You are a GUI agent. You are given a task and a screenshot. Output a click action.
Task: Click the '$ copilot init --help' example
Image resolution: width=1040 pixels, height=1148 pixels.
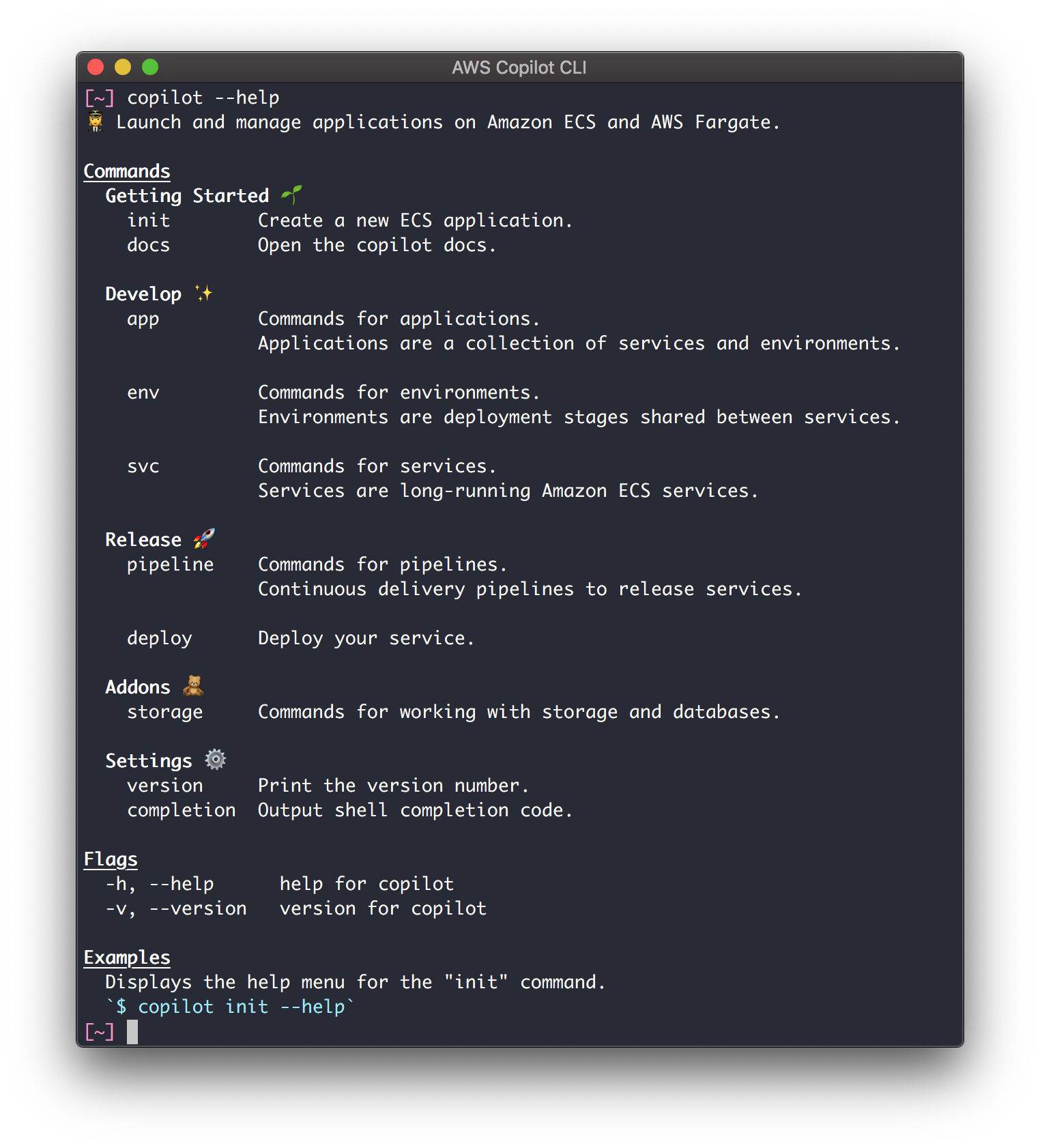tap(230, 1007)
